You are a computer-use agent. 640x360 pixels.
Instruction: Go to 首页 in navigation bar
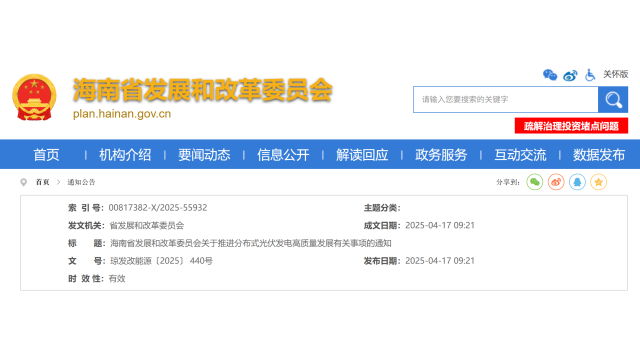coord(46,155)
